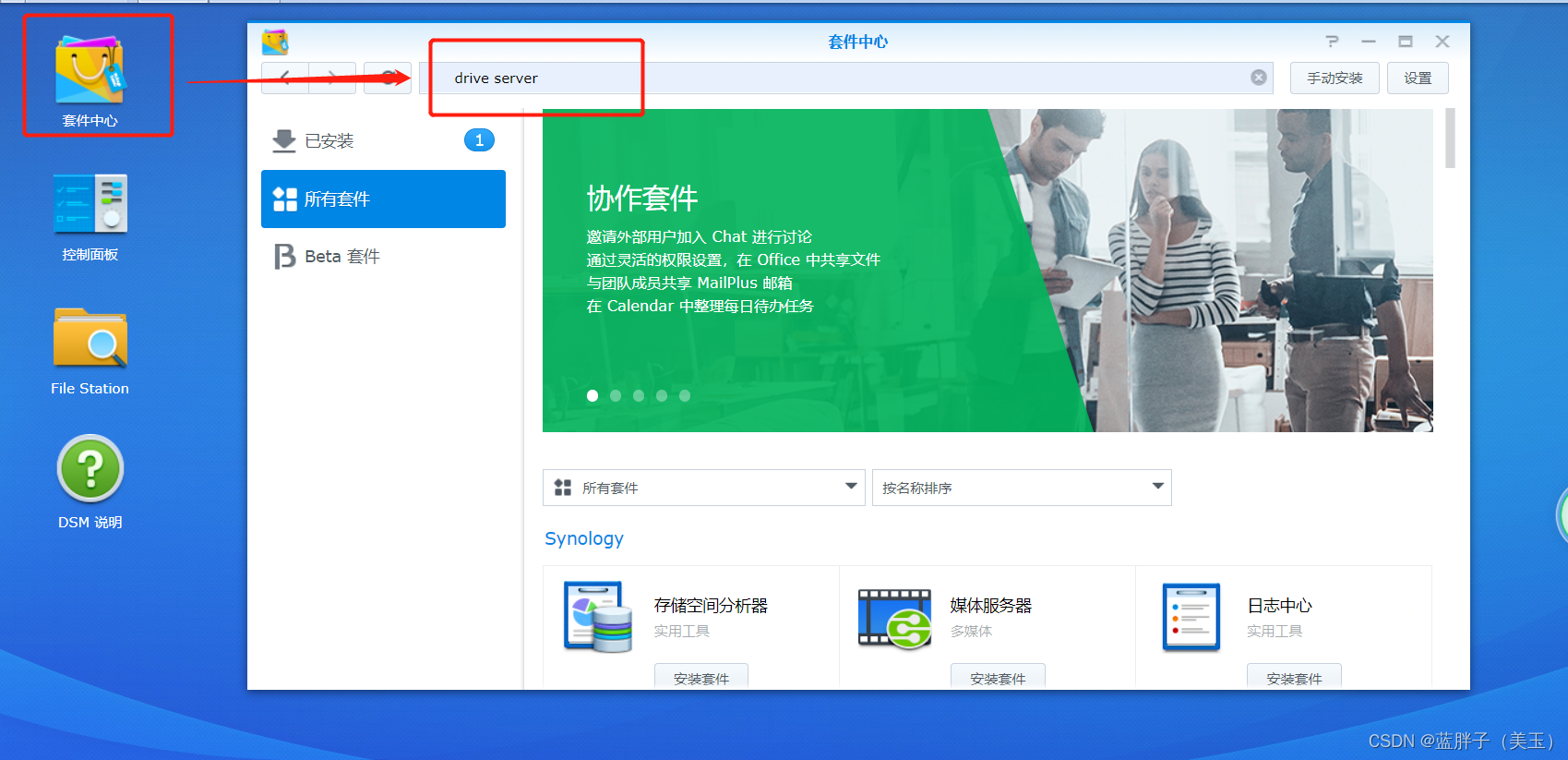This screenshot has height=760, width=1568.
Task: Click the 日志中心 package icon
Action: pyautogui.click(x=1191, y=617)
